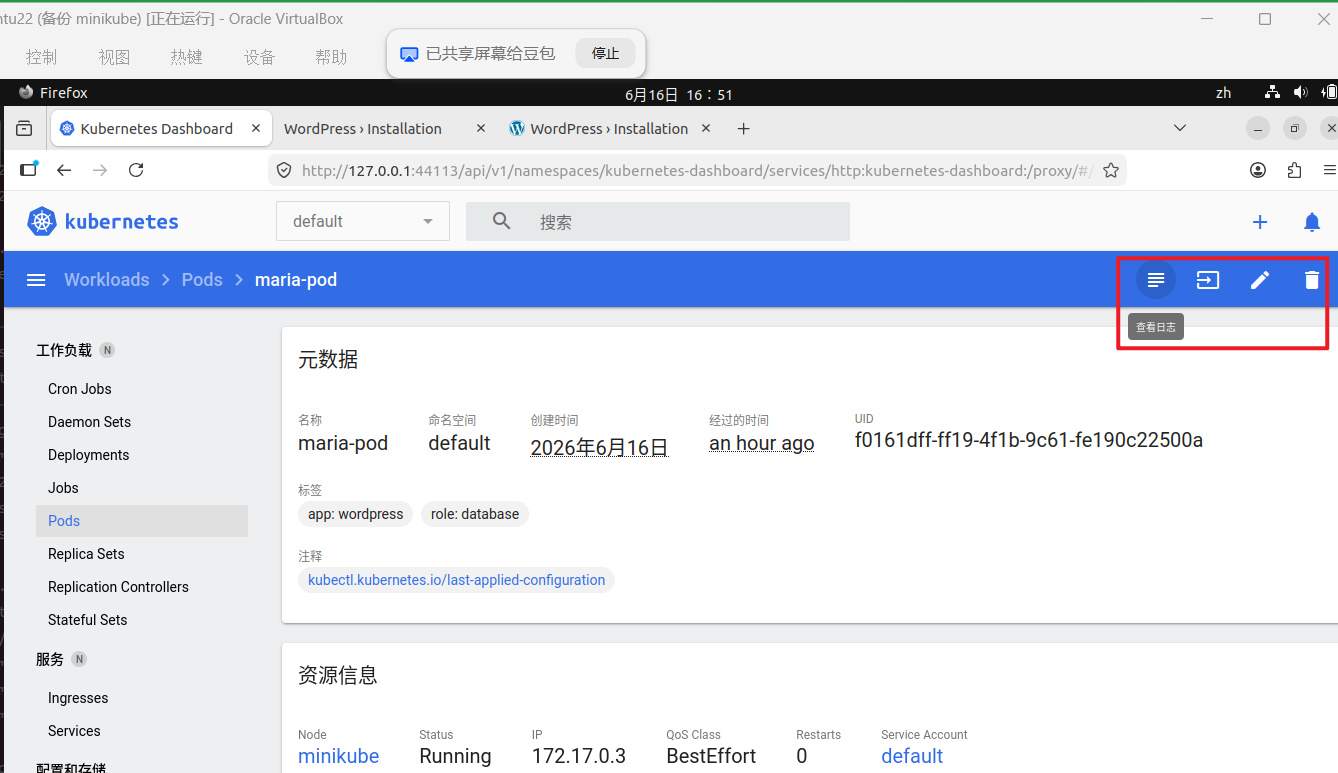Click the system clock in top bar

coord(679,94)
